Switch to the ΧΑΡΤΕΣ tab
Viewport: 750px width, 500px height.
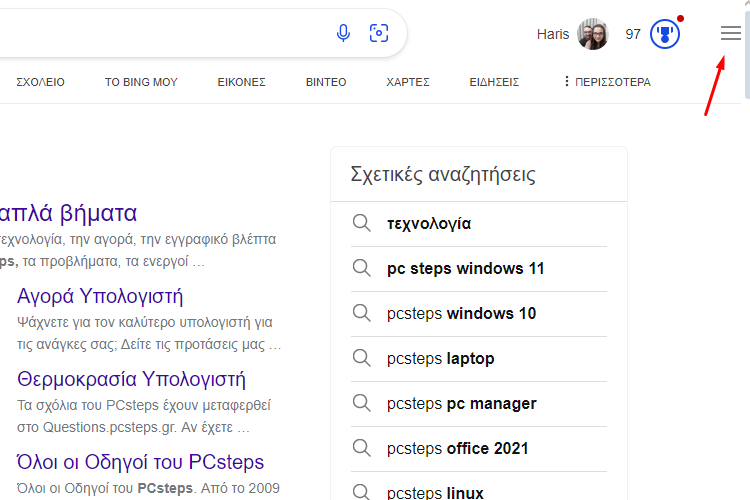click(408, 82)
